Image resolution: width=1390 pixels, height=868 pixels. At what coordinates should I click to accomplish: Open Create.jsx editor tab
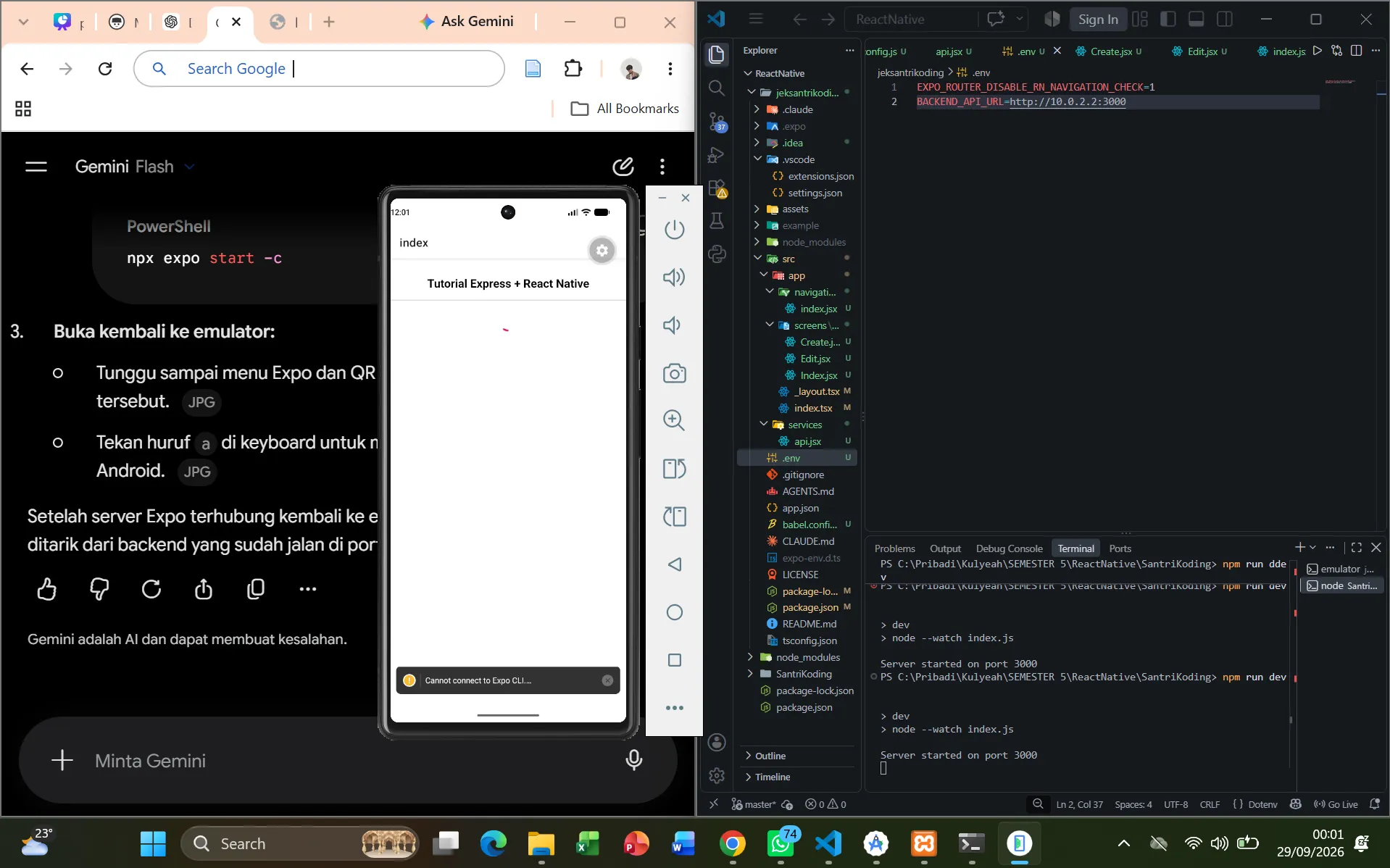pyautogui.click(x=1110, y=51)
